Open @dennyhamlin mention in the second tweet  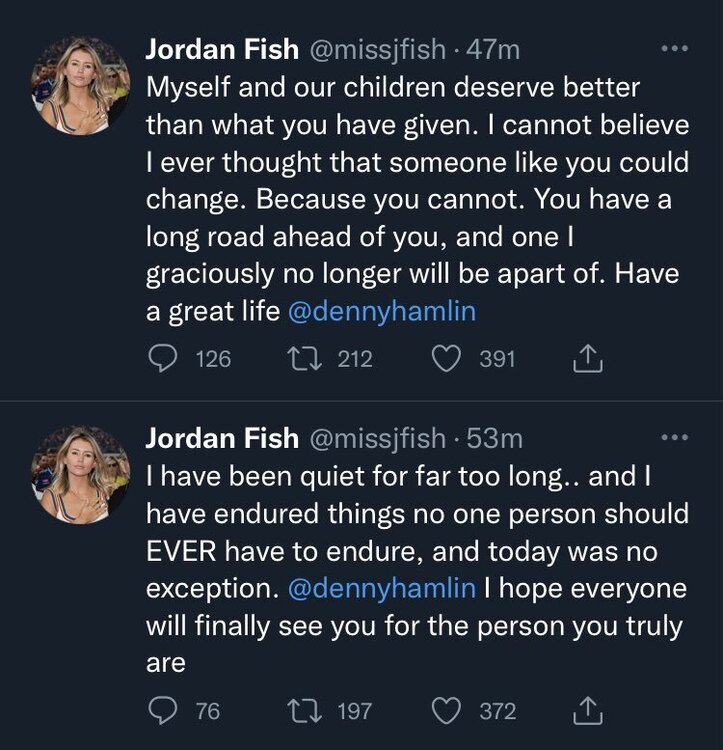tap(381, 588)
